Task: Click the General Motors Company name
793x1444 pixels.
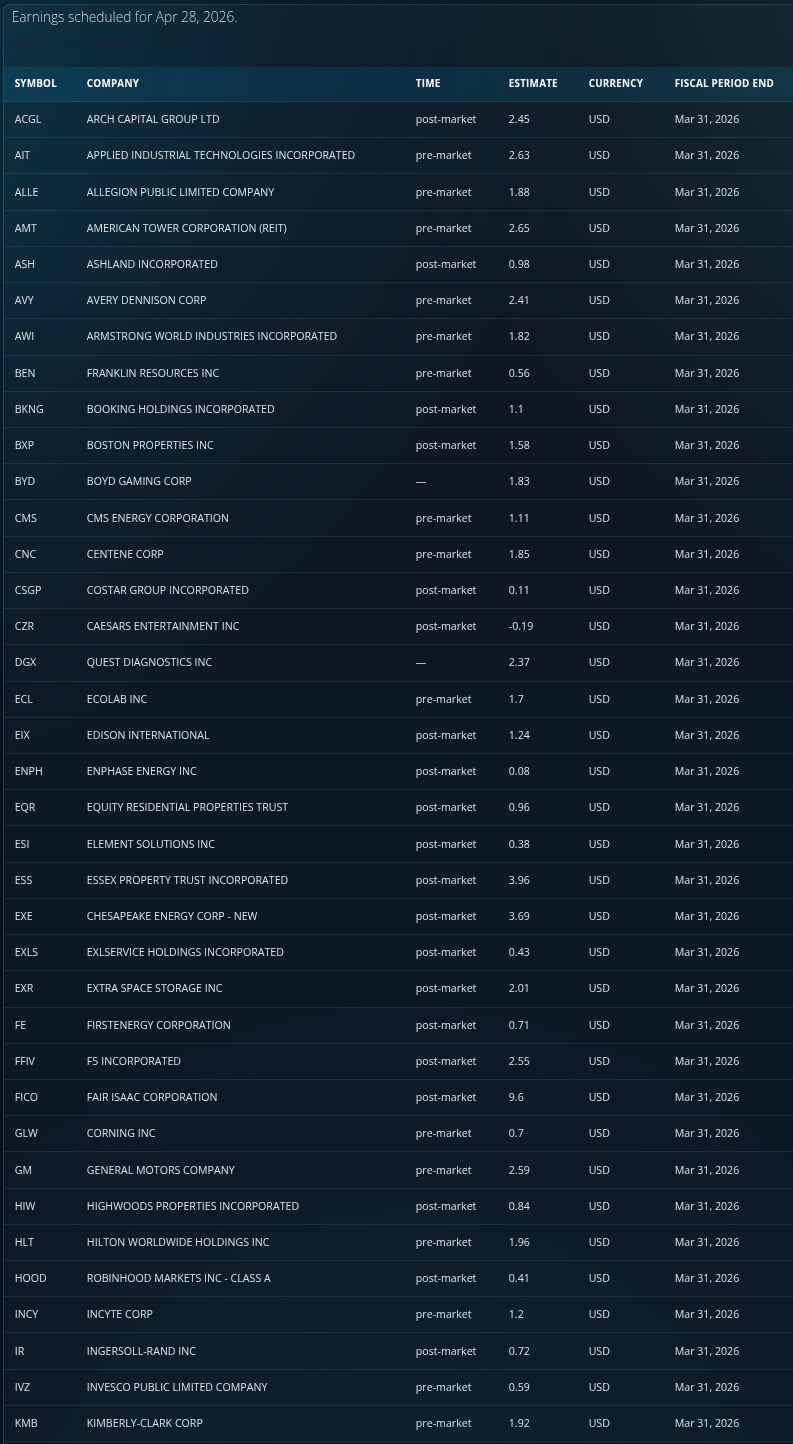Action: [x=161, y=1170]
